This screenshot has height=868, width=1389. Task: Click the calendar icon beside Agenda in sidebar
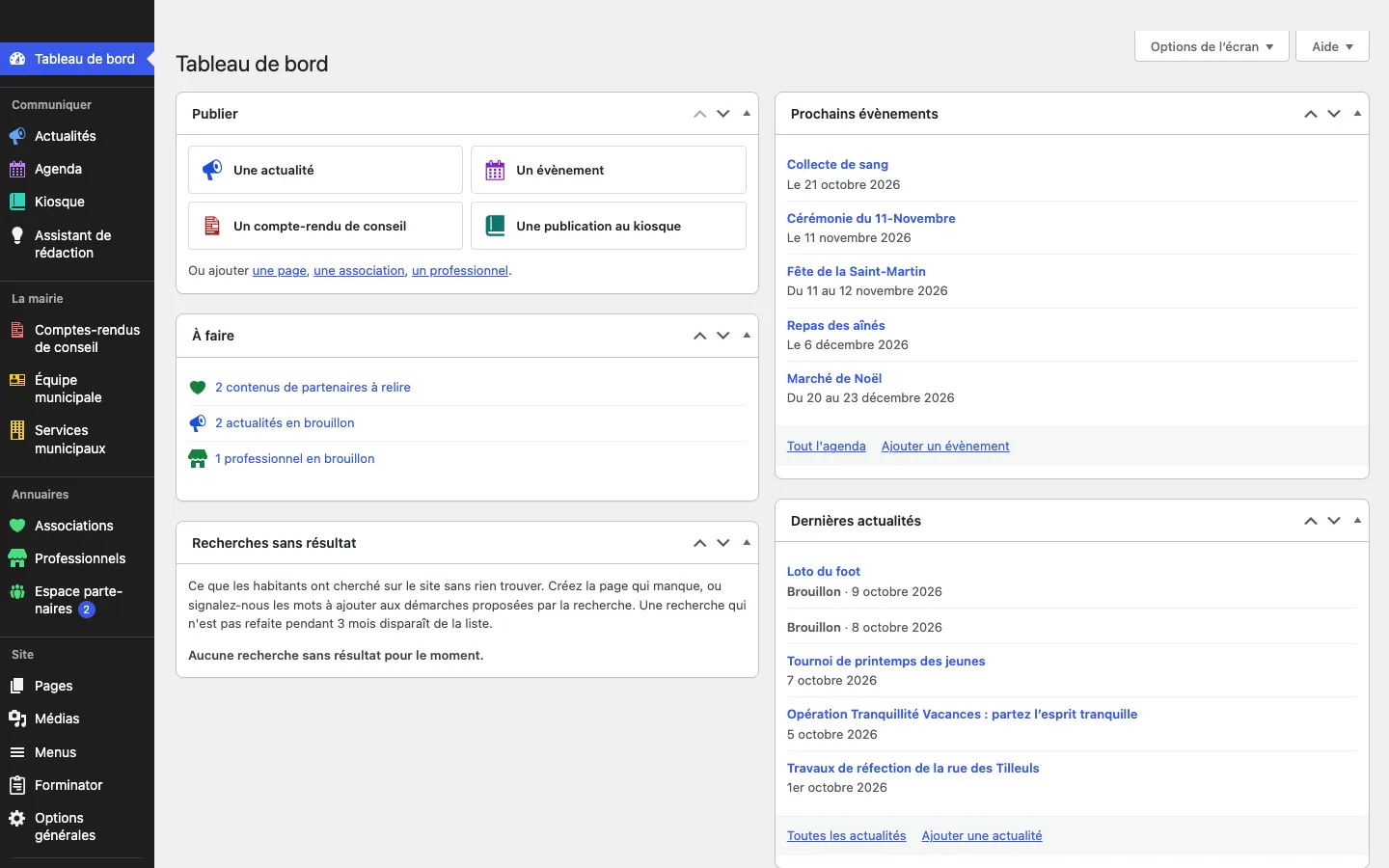point(17,169)
